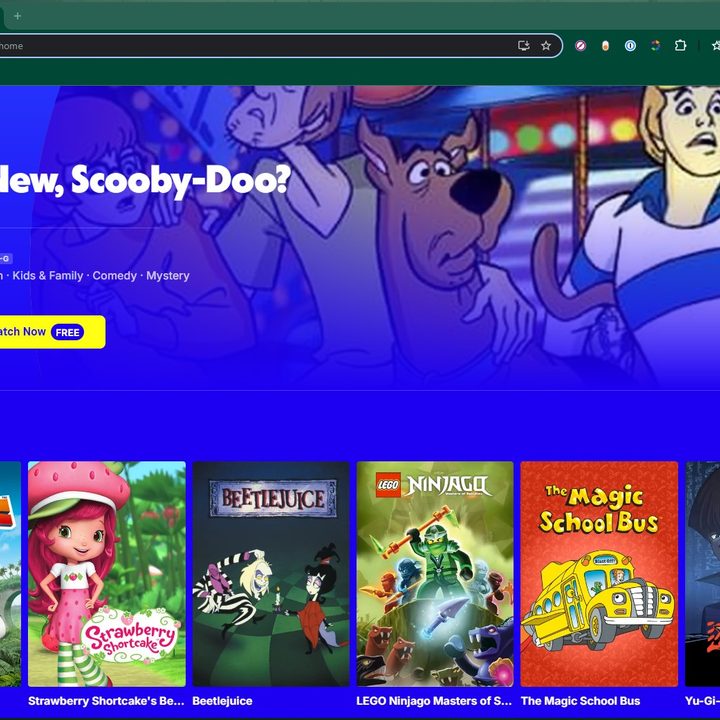Open the Beetlejuice poster
Image resolution: width=720 pixels, height=720 pixels.
pyautogui.click(x=271, y=574)
